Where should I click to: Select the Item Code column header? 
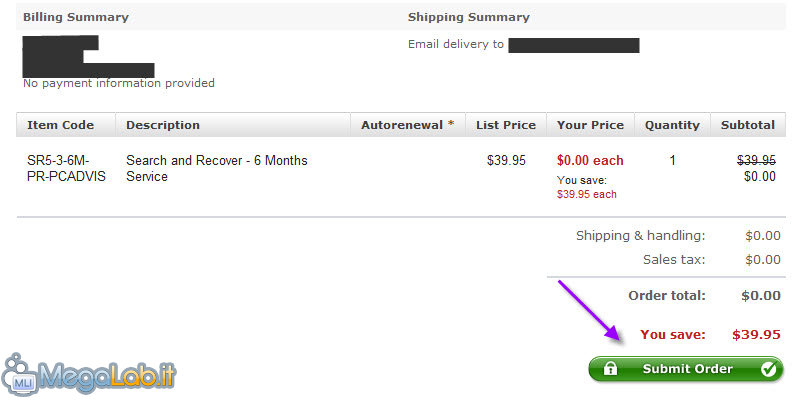pos(60,125)
